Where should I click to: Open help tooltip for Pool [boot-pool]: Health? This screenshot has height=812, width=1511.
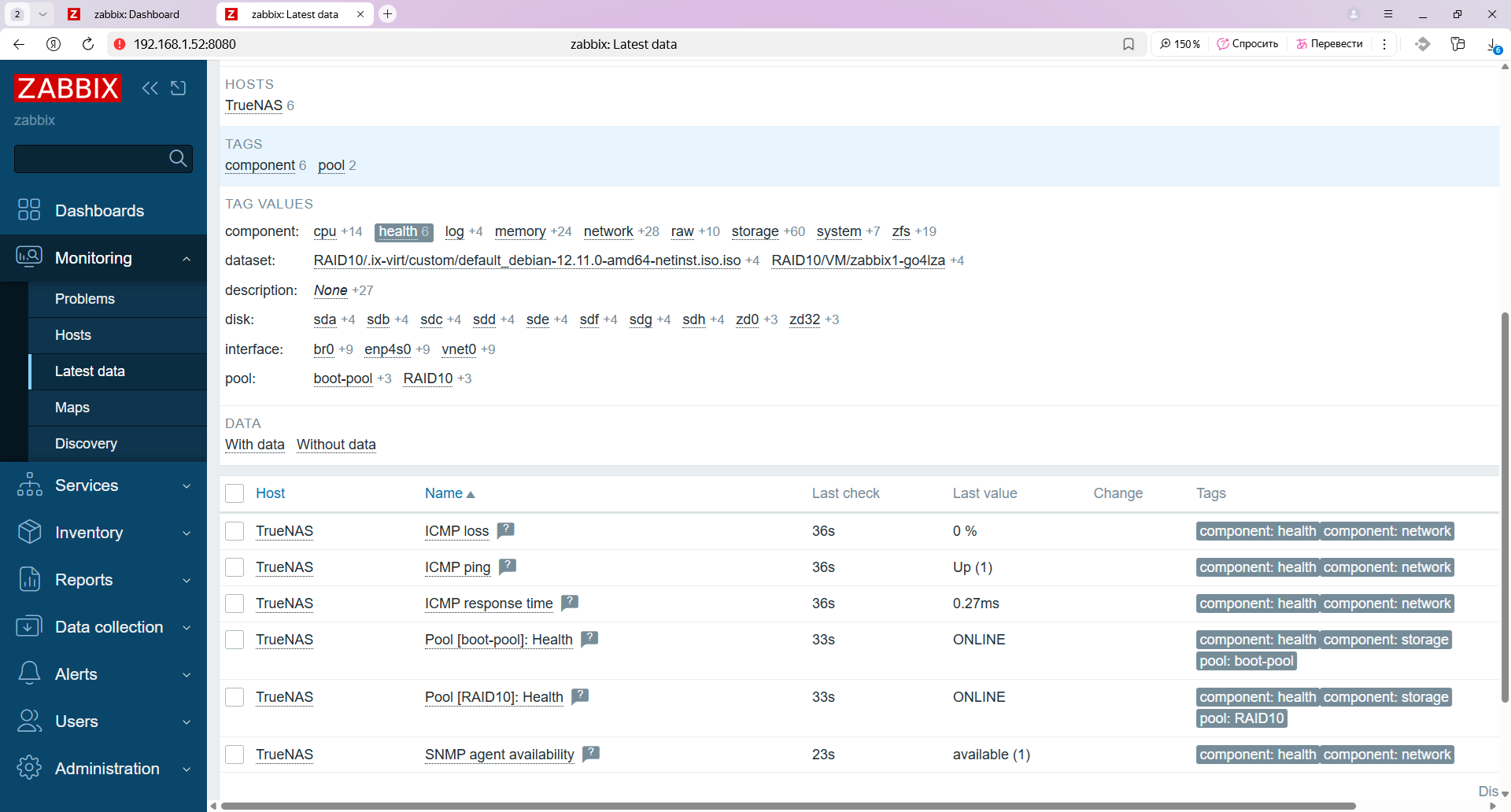[x=589, y=639]
